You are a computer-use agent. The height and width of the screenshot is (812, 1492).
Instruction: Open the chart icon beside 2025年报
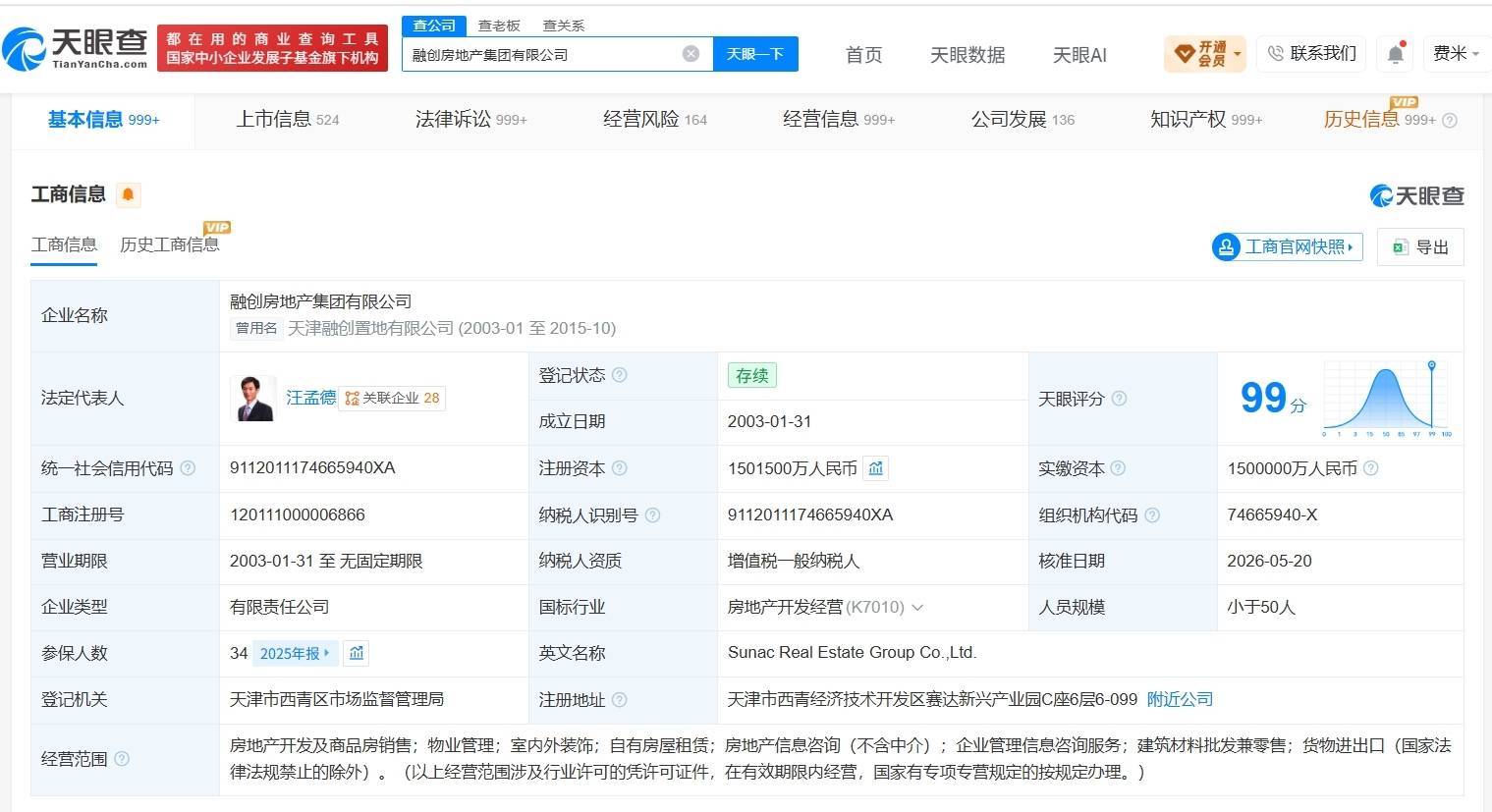pyautogui.click(x=357, y=653)
